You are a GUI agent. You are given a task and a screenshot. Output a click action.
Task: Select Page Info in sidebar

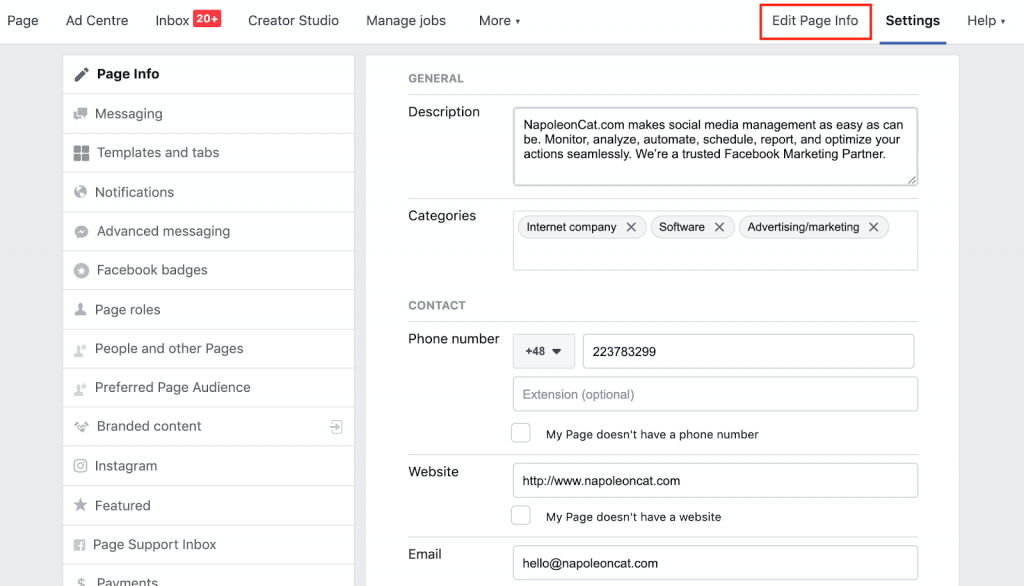[208, 74]
